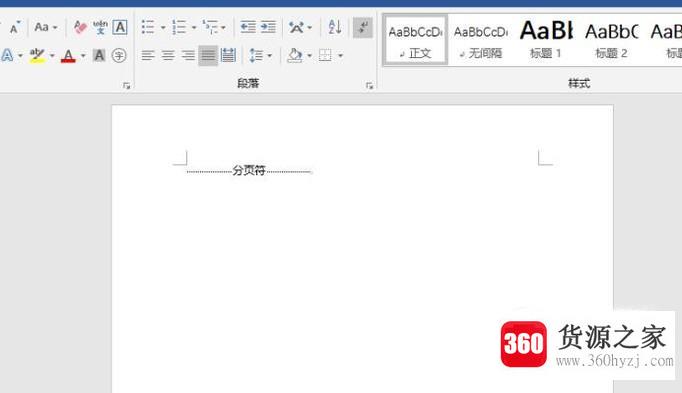Apply 标题 2 heading style

point(611,40)
